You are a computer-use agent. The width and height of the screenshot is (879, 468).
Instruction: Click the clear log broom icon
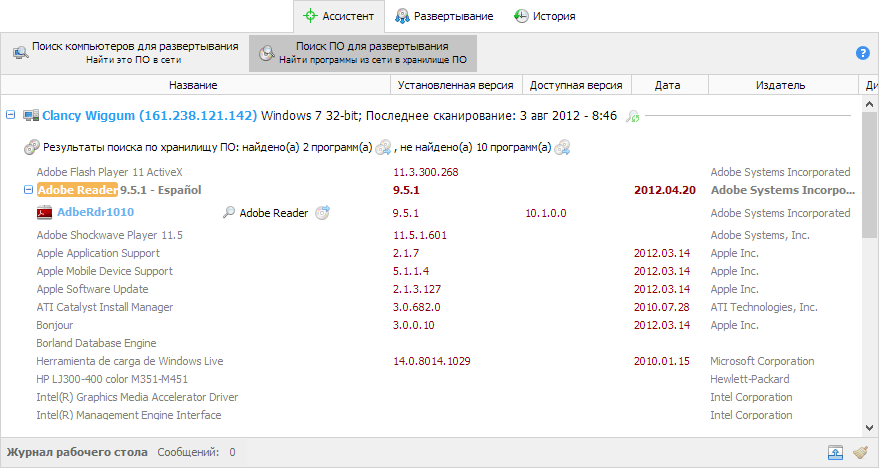tap(860, 452)
